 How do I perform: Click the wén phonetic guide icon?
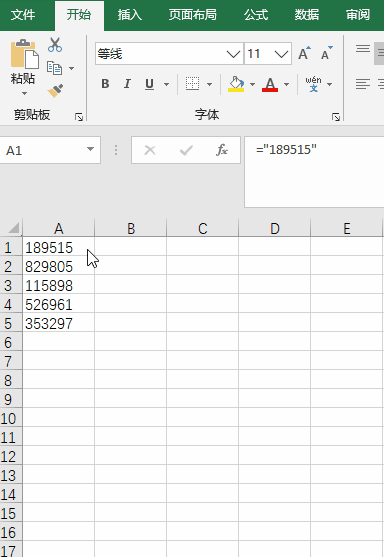[313, 84]
